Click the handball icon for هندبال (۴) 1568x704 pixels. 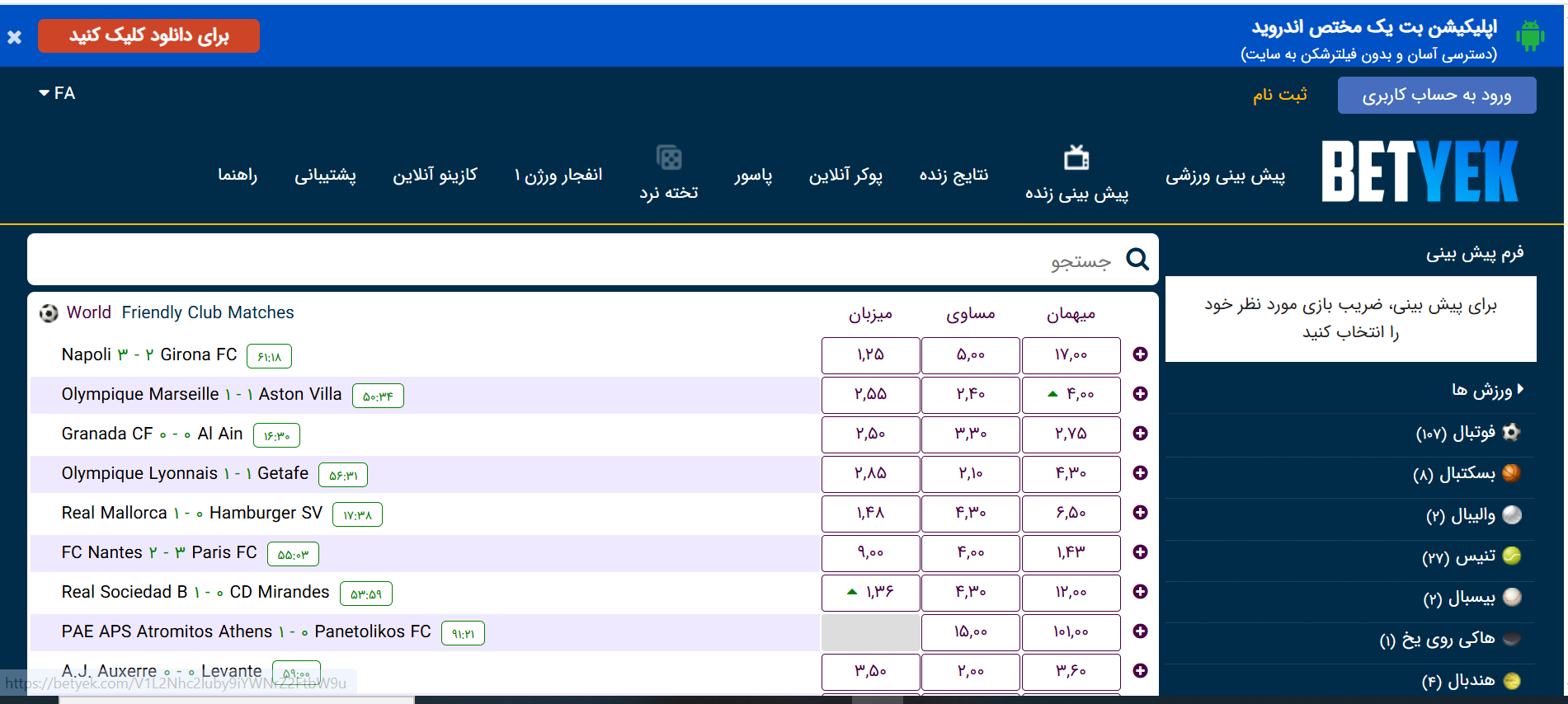tap(1512, 681)
